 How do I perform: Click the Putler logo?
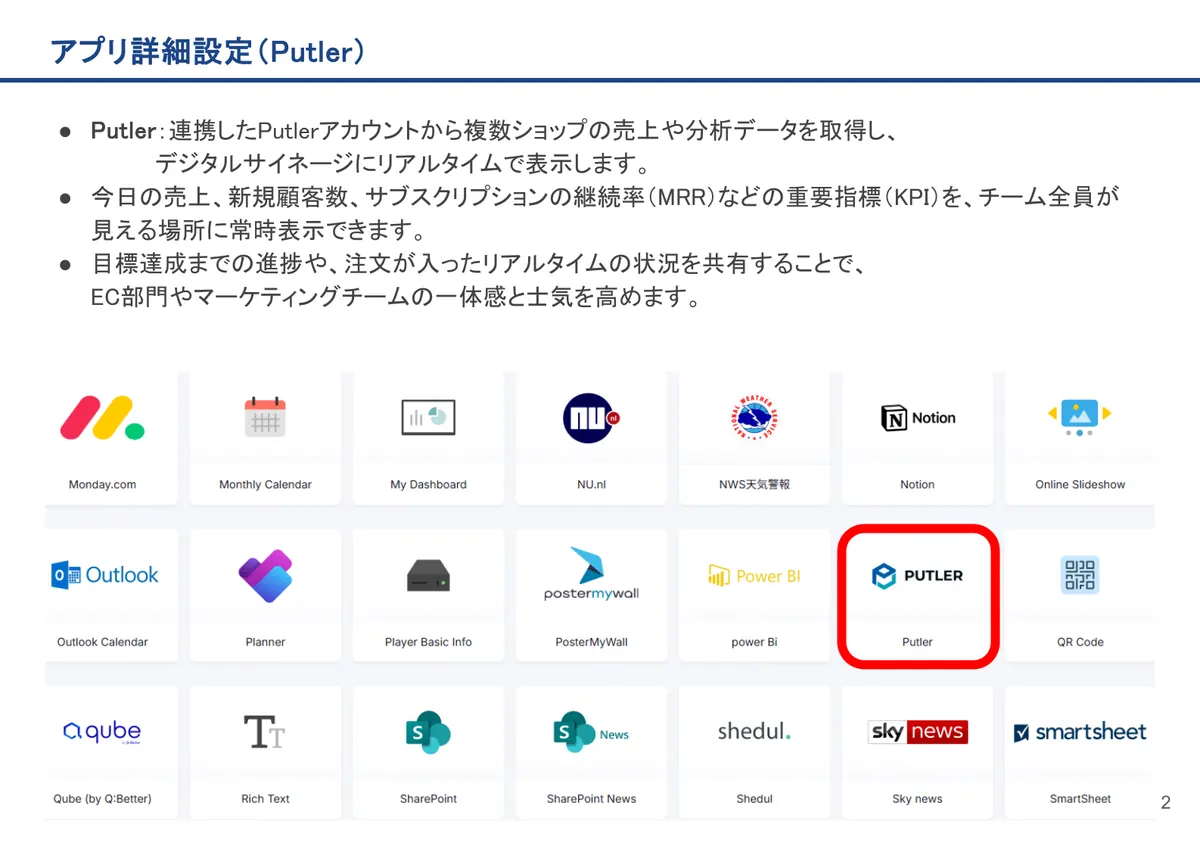point(918,576)
